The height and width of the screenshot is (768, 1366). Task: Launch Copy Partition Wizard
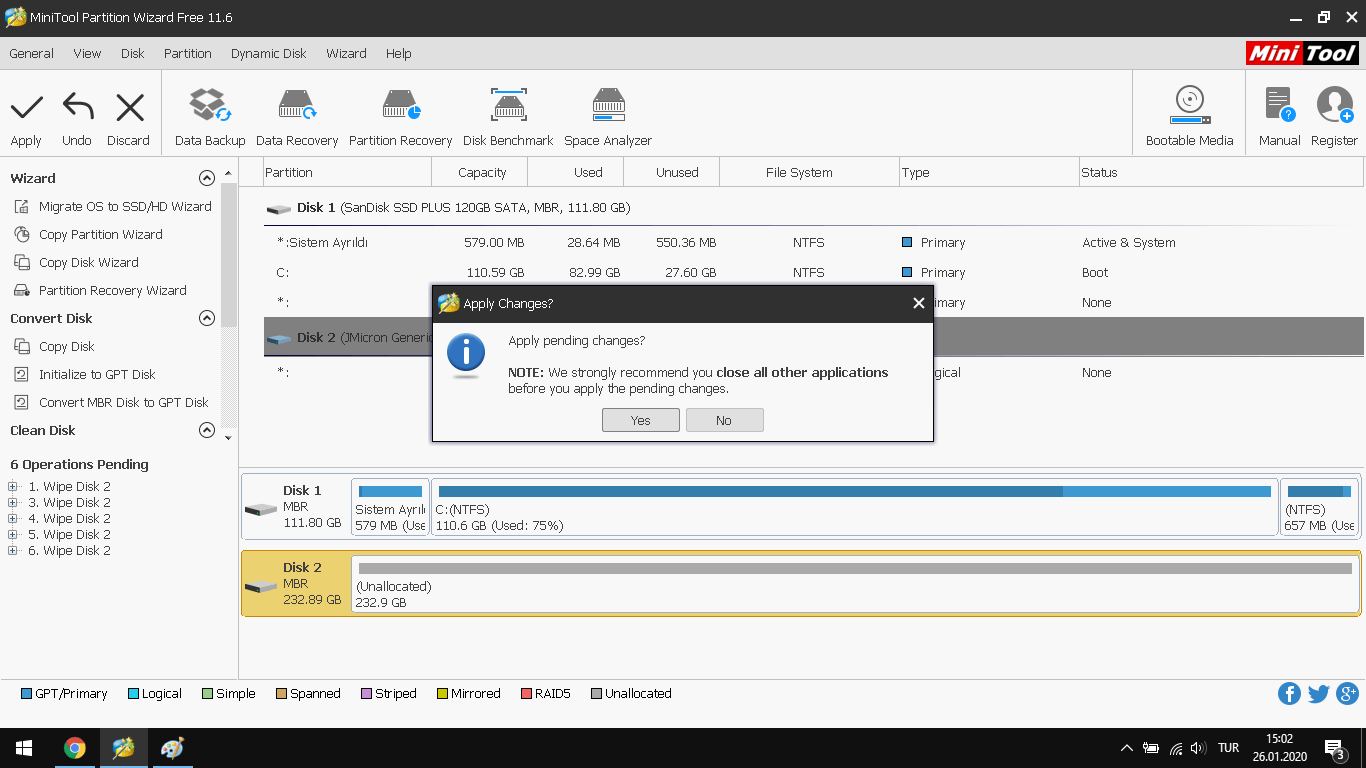100,234
